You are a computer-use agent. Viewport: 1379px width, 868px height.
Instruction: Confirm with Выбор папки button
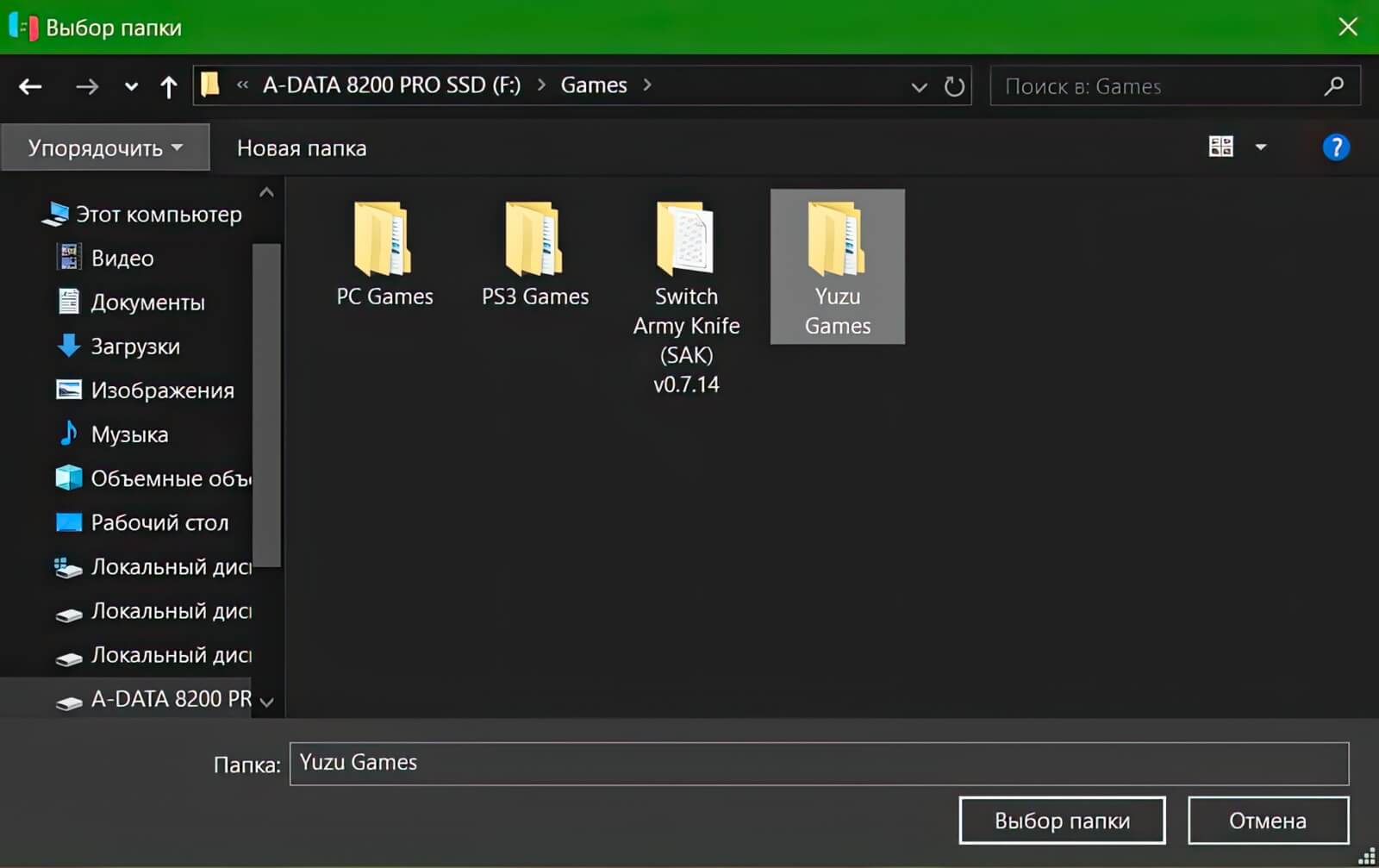tap(1062, 821)
